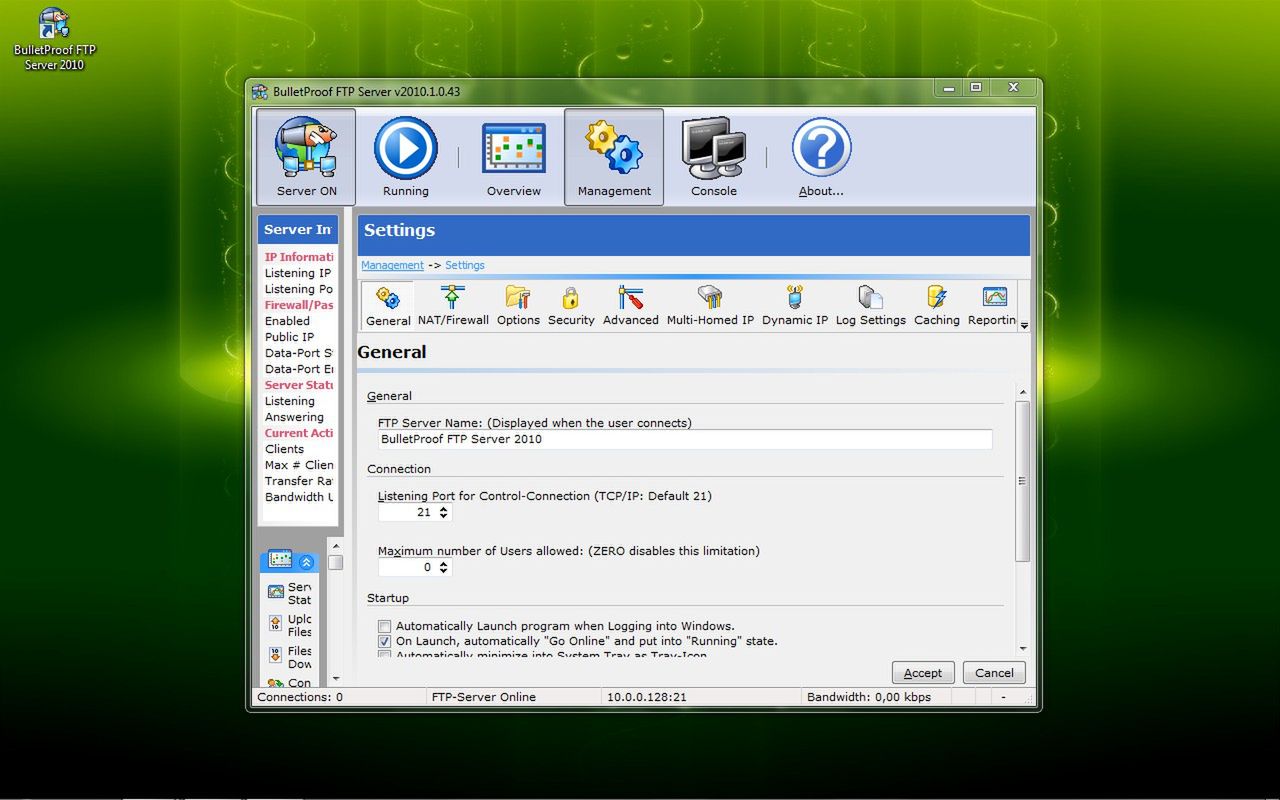Click the settings pane scroll up arrow
The width and height of the screenshot is (1280, 800).
[x=1022, y=392]
